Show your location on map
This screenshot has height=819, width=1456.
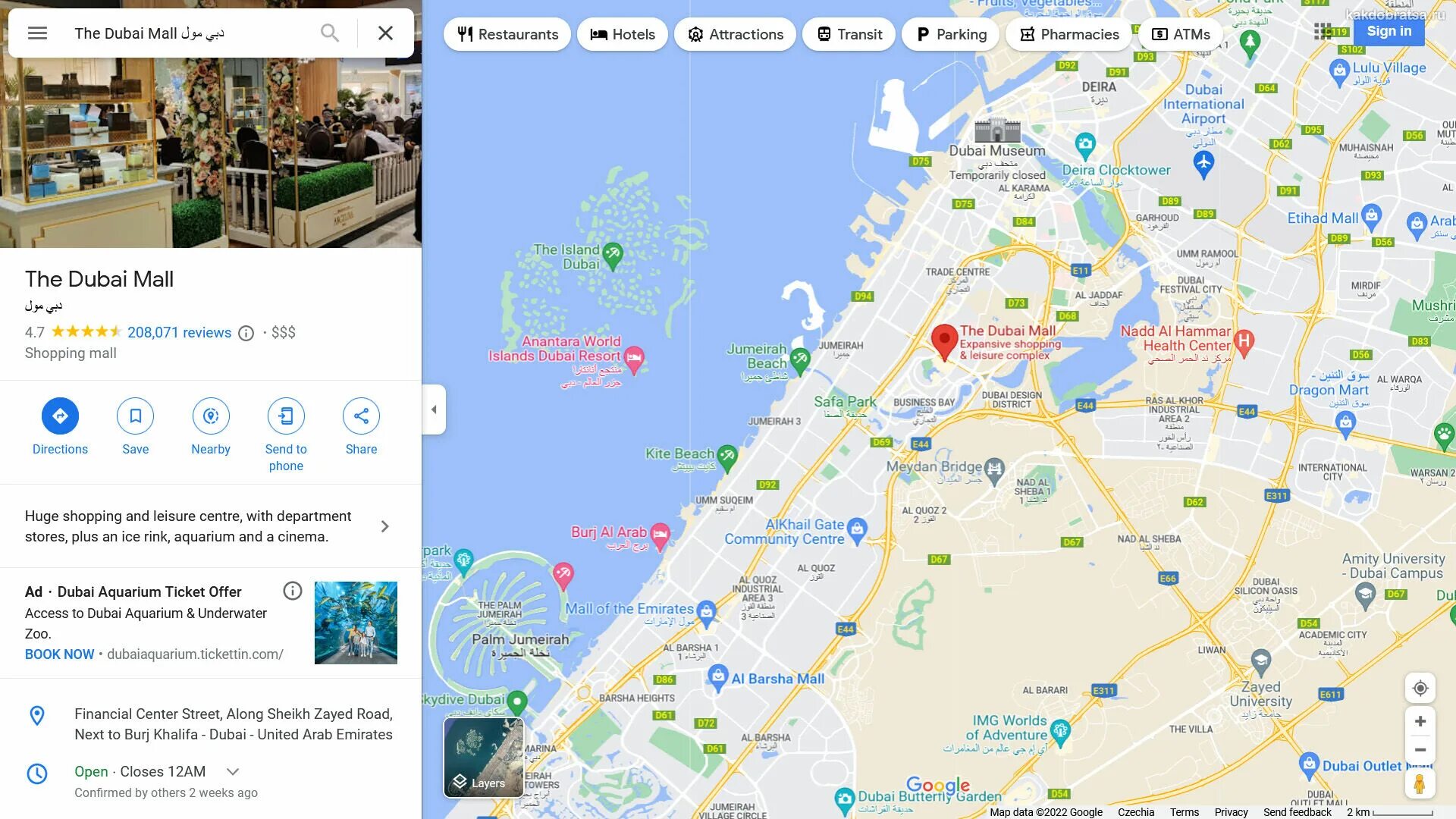1420,688
